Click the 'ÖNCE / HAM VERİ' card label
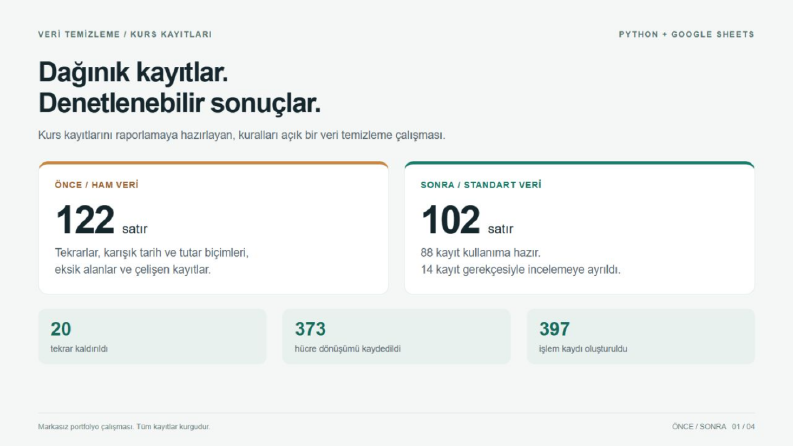The image size is (793, 446). [x=97, y=185]
